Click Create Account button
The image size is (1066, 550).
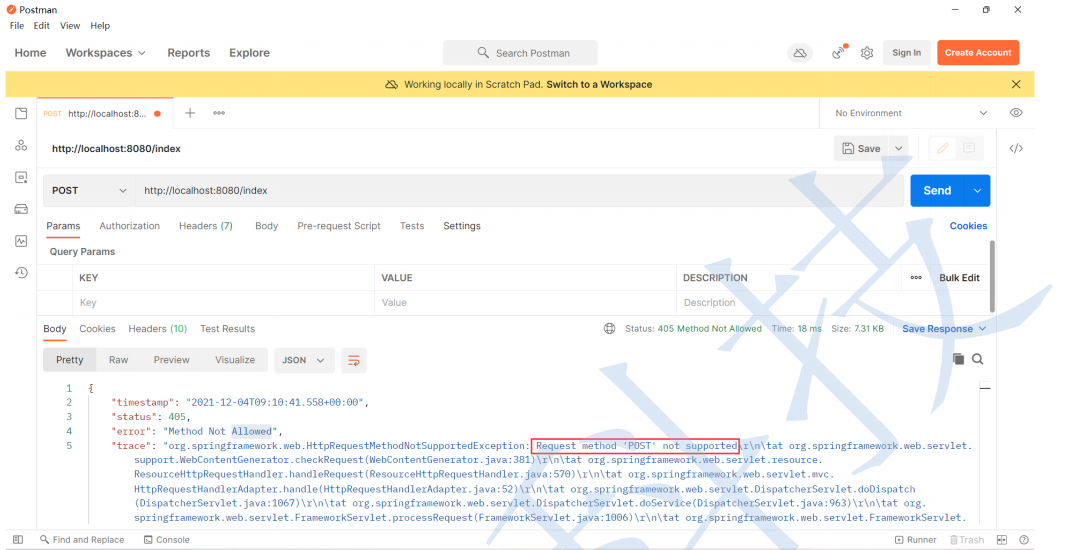click(x=978, y=52)
